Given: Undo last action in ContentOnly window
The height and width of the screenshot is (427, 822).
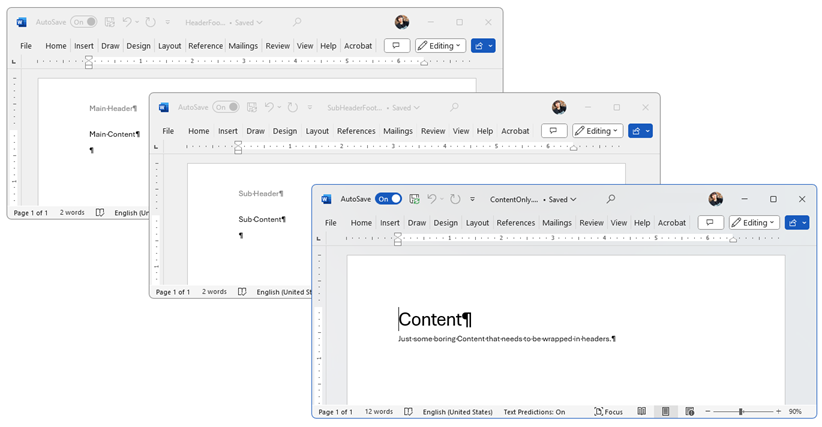Looking at the screenshot, I should tap(431, 199).
